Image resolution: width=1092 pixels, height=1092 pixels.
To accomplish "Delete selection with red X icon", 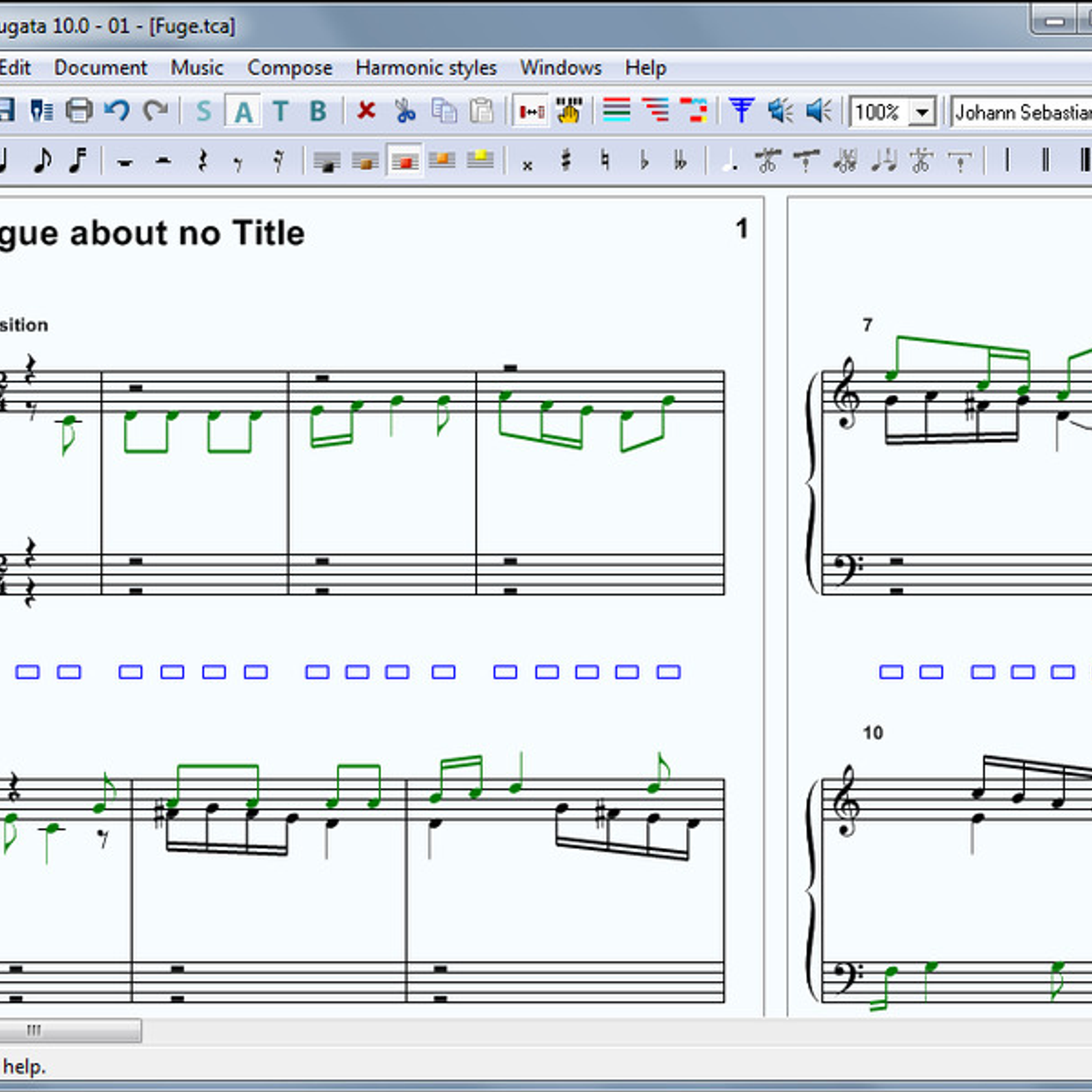I will 367,110.
